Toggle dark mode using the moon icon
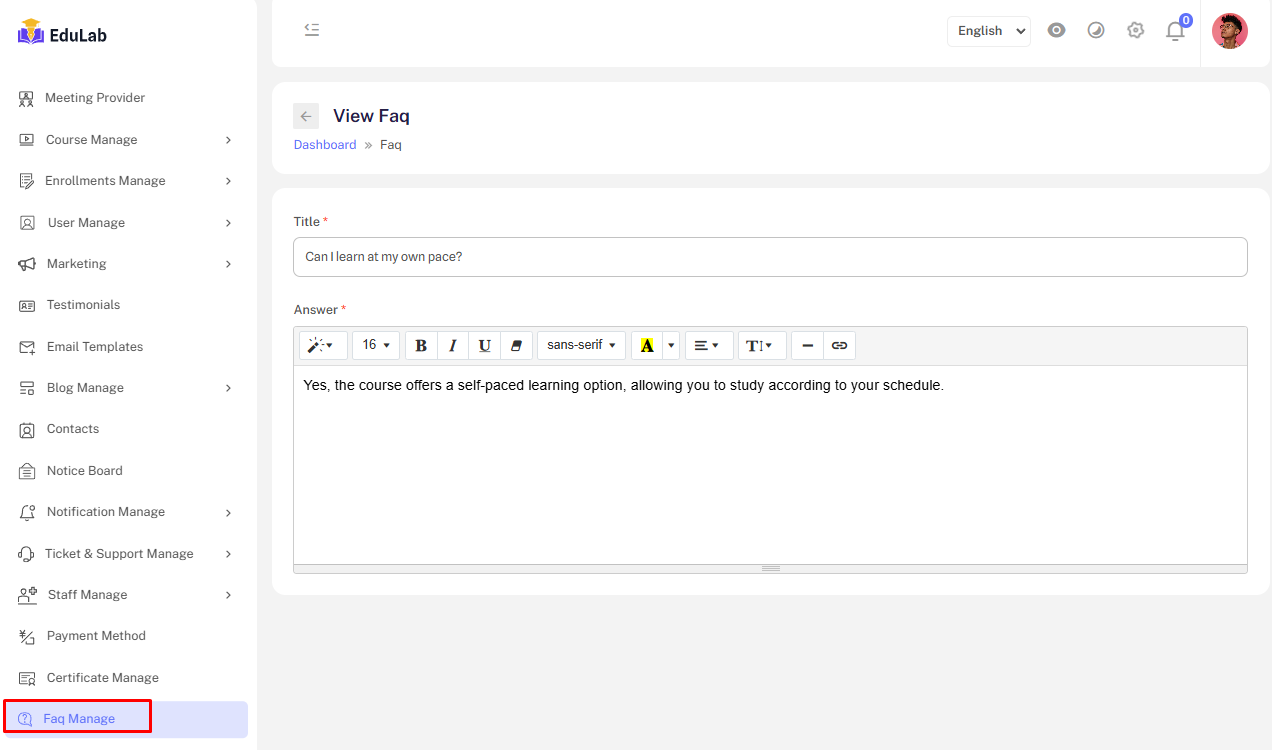The width and height of the screenshot is (1272, 750). point(1096,31)
